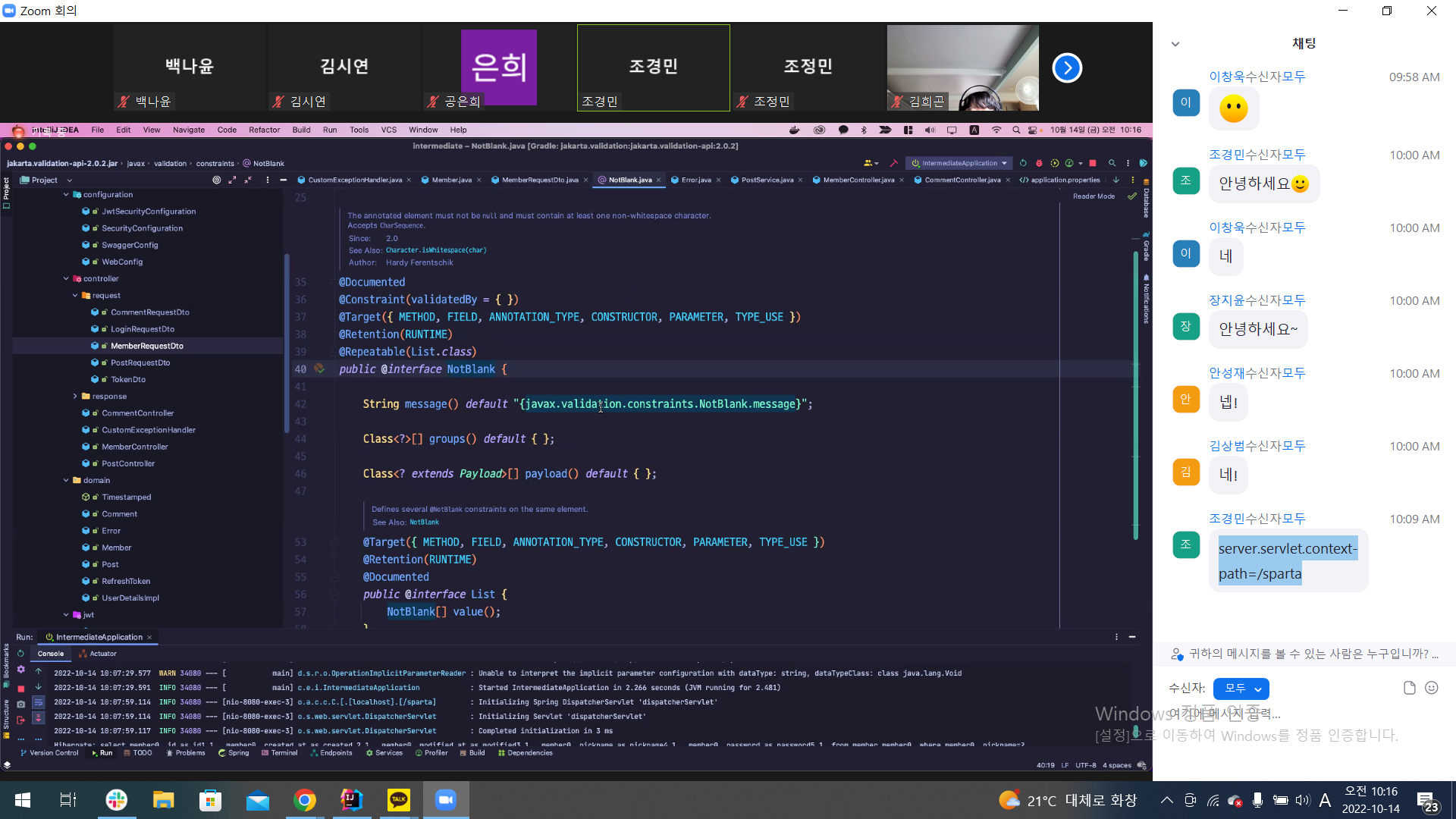Launch Chrome from the taskbar
This screenshot has height=819, width=1456.
point(305,800)
